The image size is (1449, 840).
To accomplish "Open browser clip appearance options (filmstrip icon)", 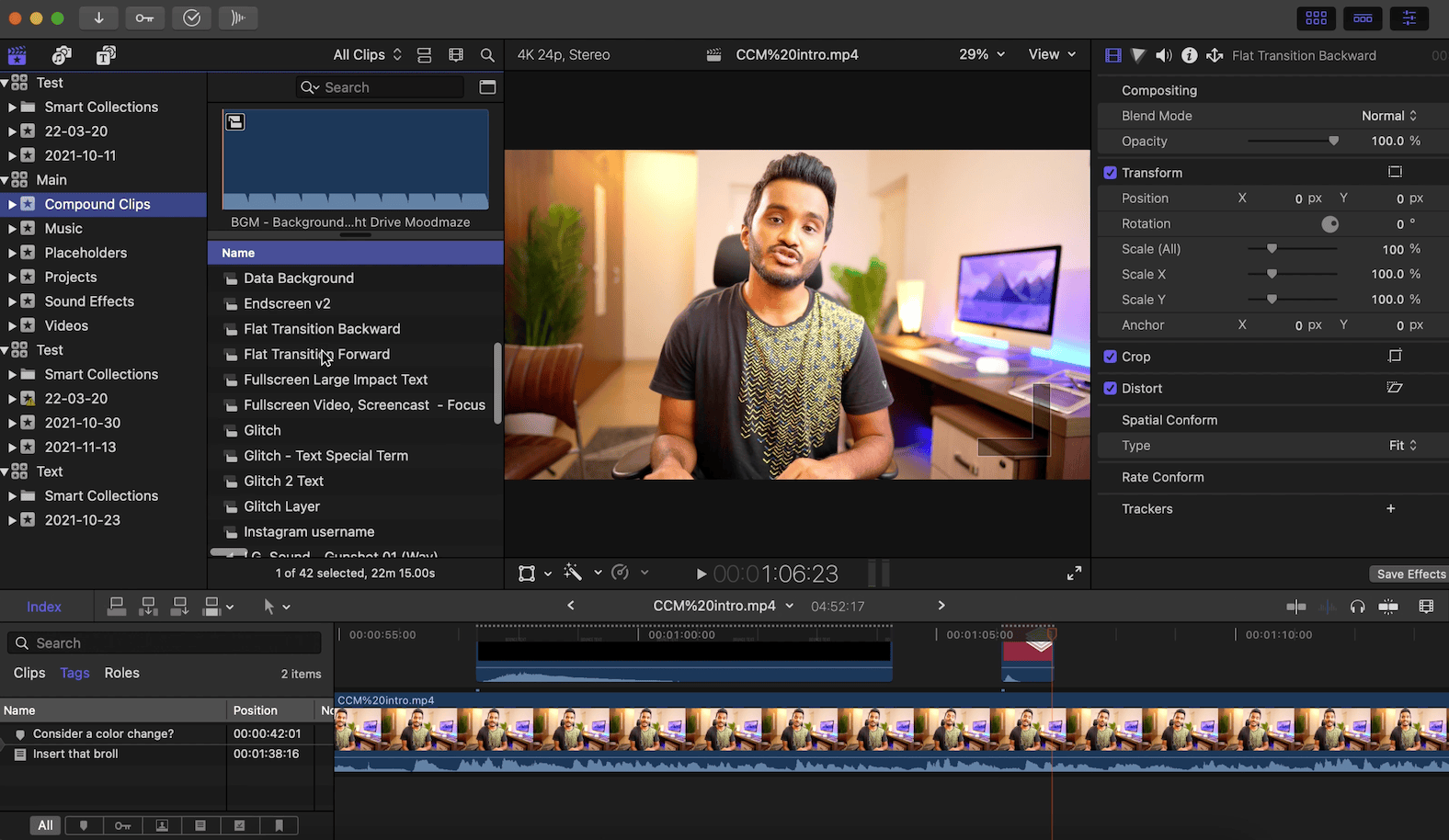I will [456, 55].
